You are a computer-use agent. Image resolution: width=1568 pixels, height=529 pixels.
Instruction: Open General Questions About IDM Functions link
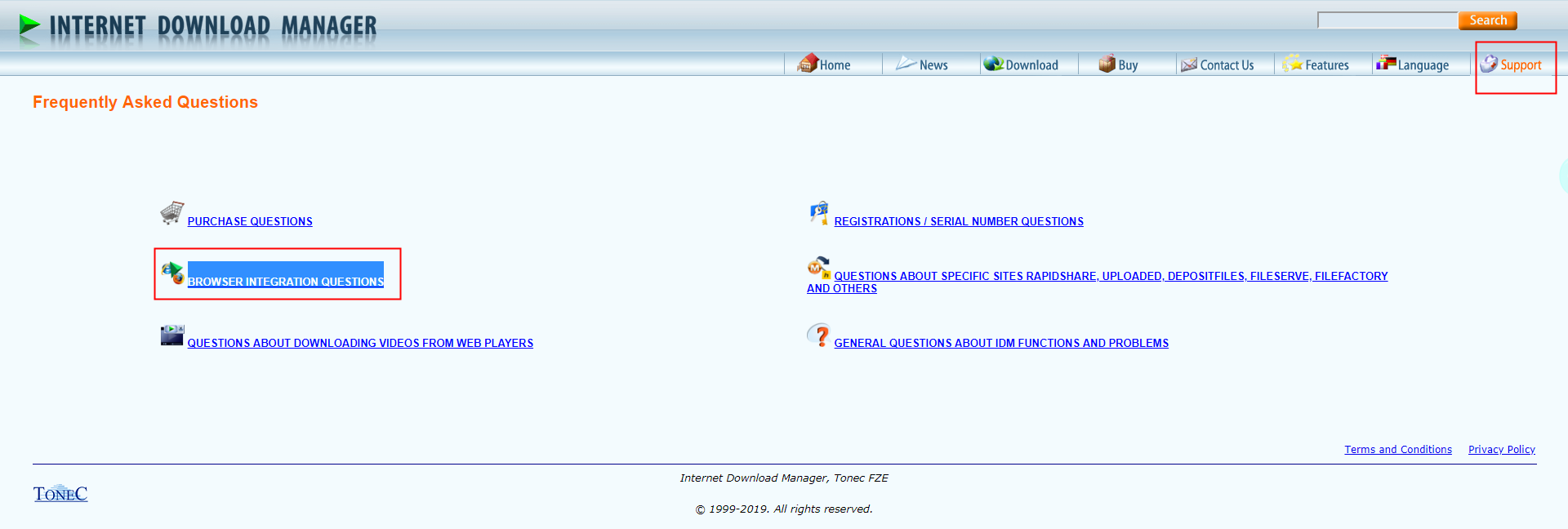(x=1001, y=343)
